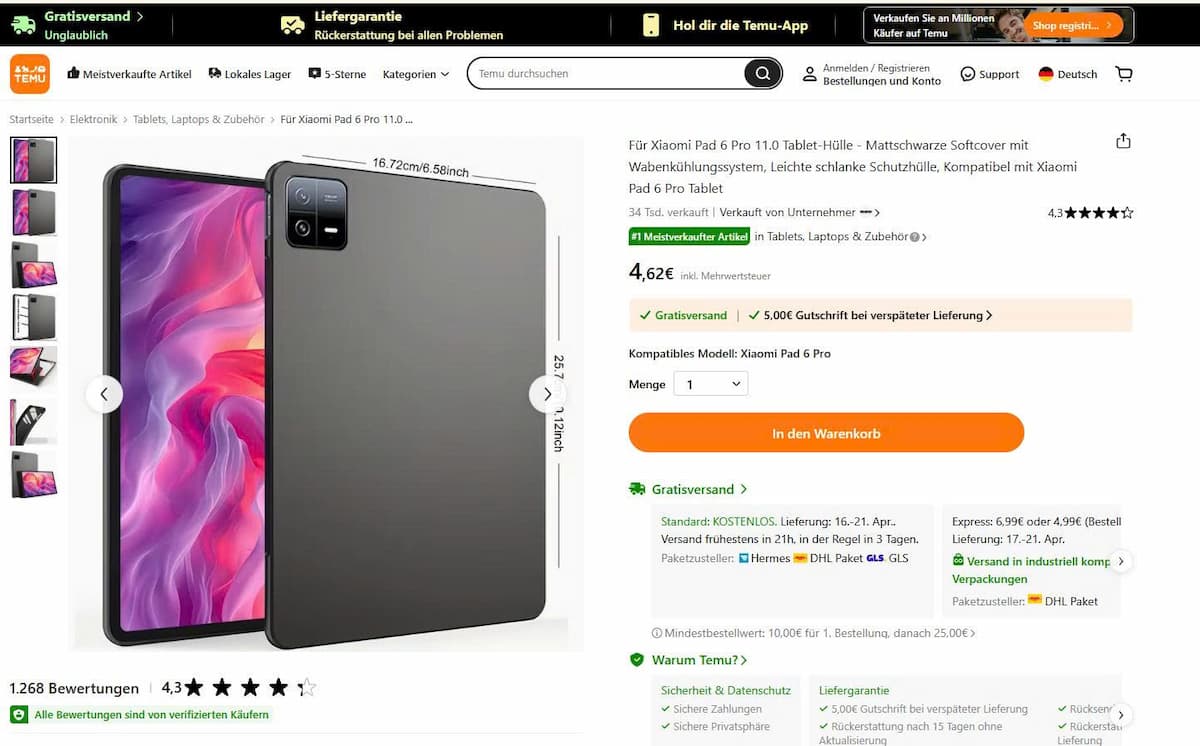The height and width of the screenshot is (746, 1200).
Task: Open Support chat icon
Action: tap(967, 74)
